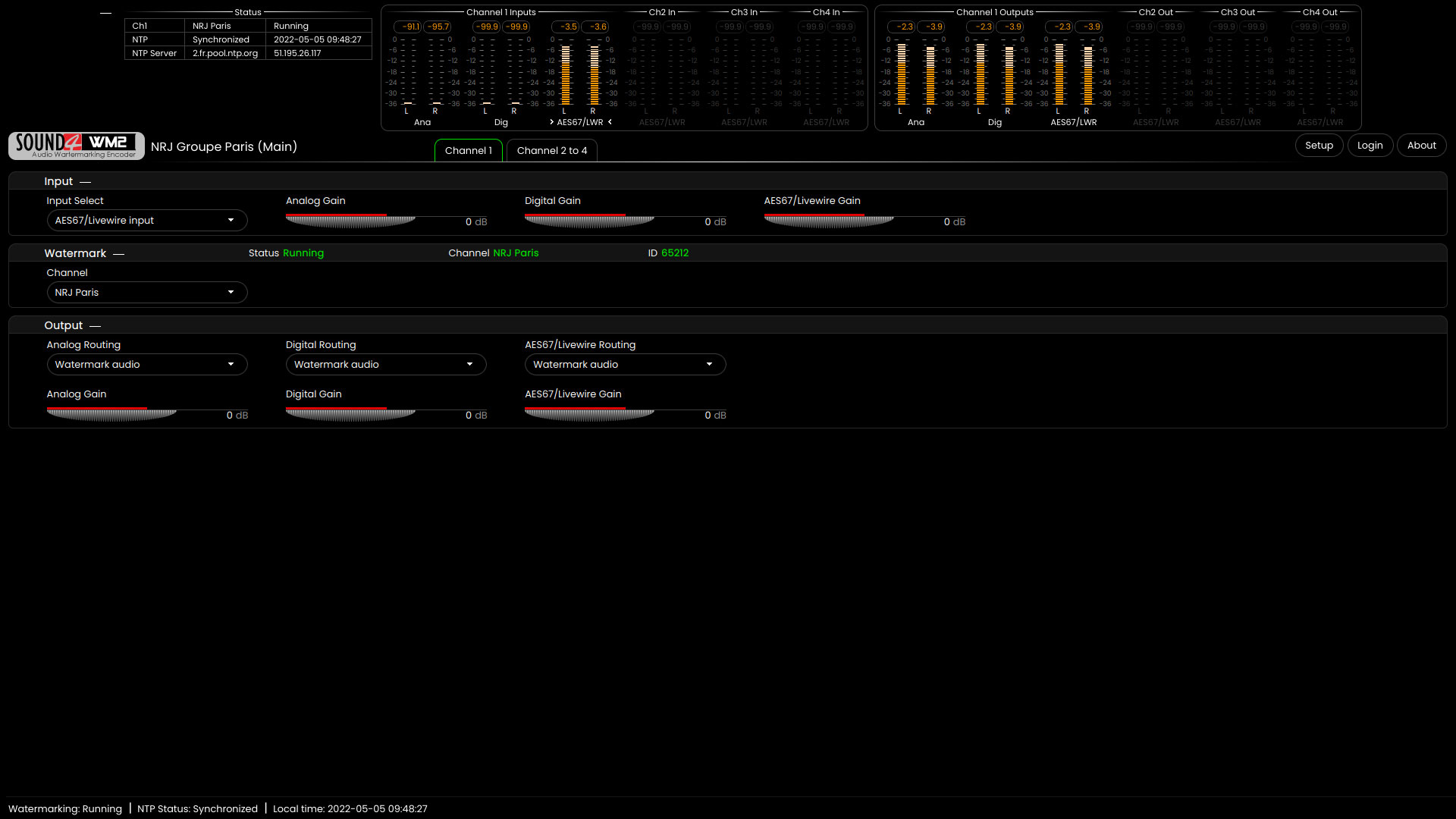This screenshot has height=819, width=1456.
Task: Click the input Digital Gain slider
Action: (589, 221)
